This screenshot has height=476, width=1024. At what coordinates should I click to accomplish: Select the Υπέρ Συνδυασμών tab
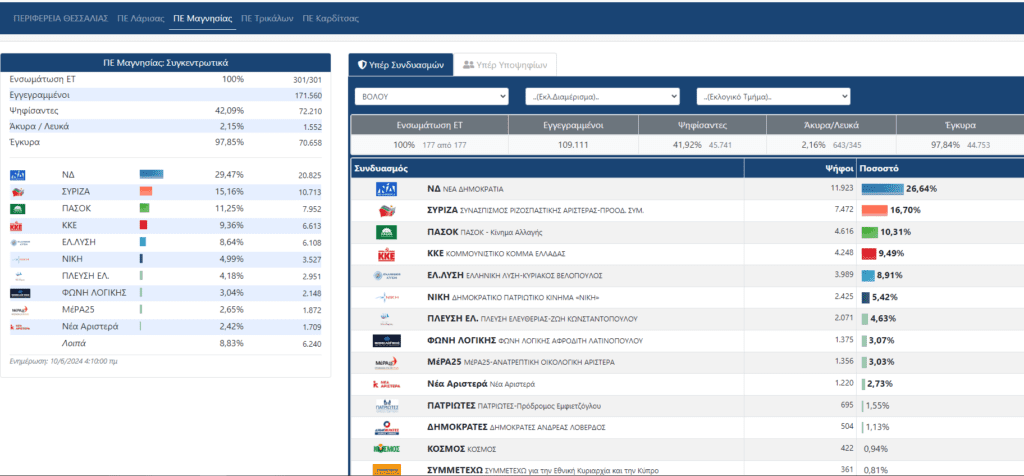(401, 64)
